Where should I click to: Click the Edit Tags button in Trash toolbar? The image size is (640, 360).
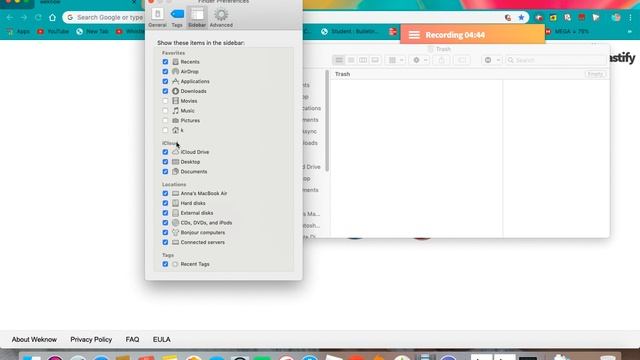coord(462,60)
